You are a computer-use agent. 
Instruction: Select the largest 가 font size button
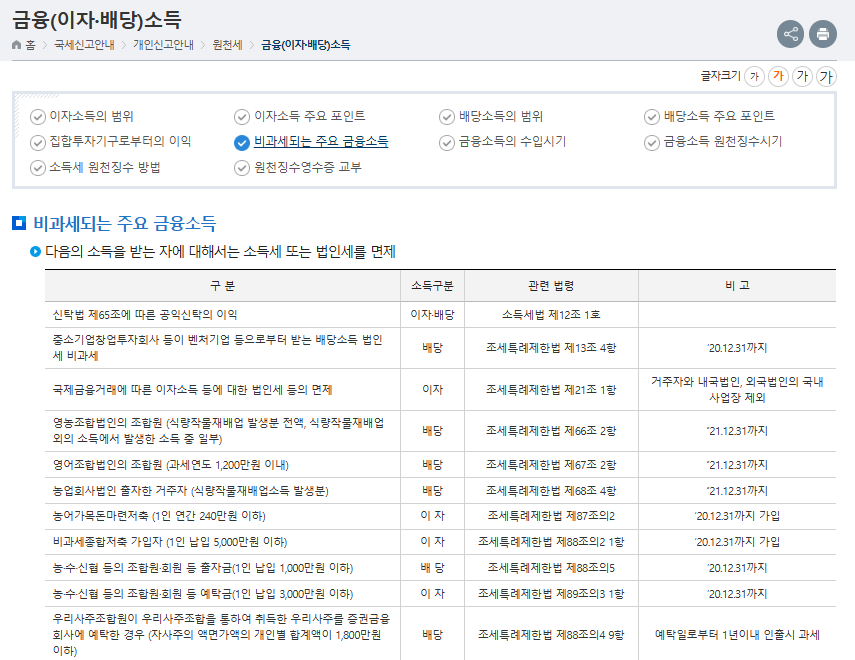click(x=826, y=77)
